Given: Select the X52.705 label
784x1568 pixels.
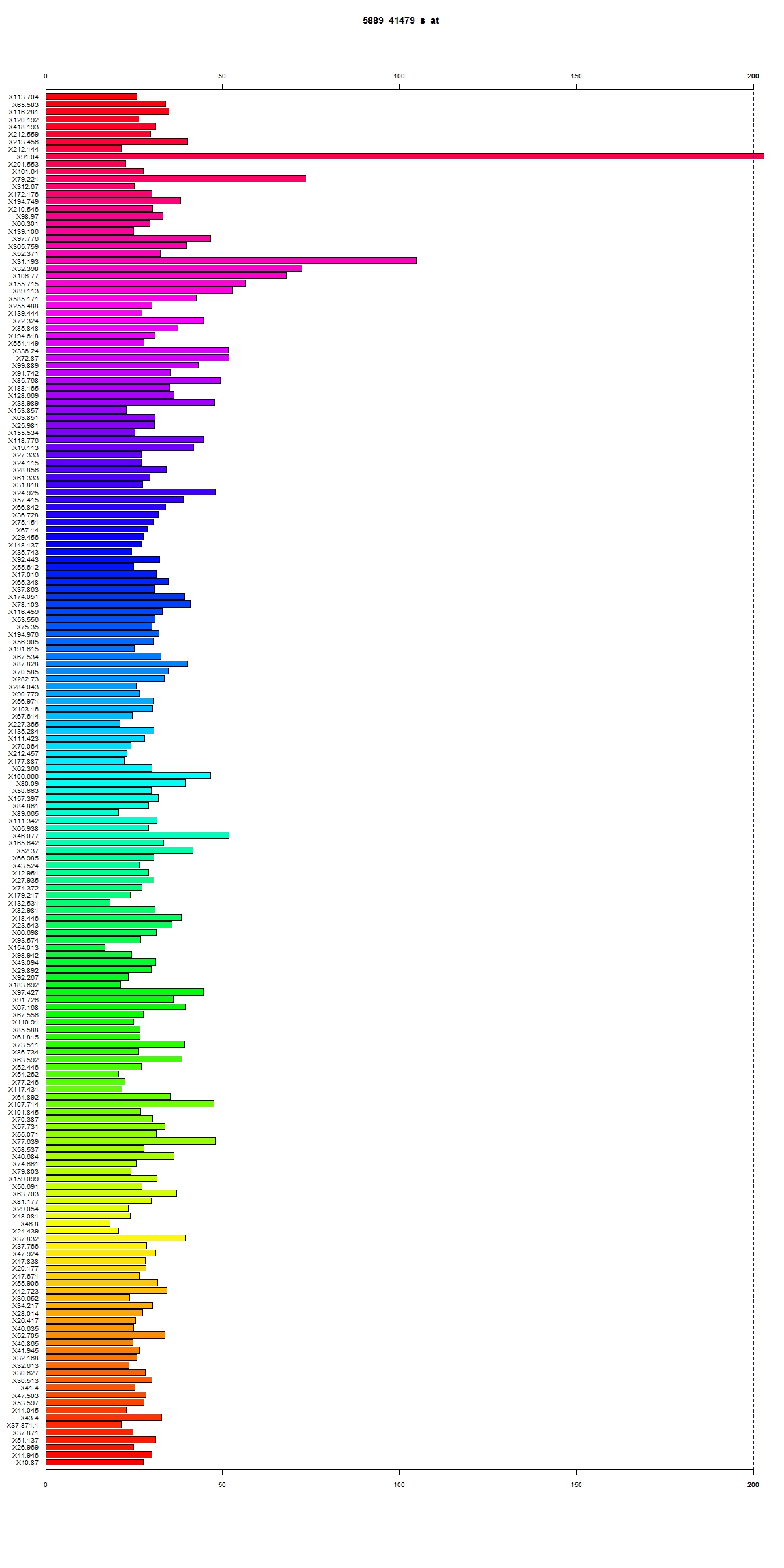Looking at the screenshot, I should click(x=25, y=1335).
